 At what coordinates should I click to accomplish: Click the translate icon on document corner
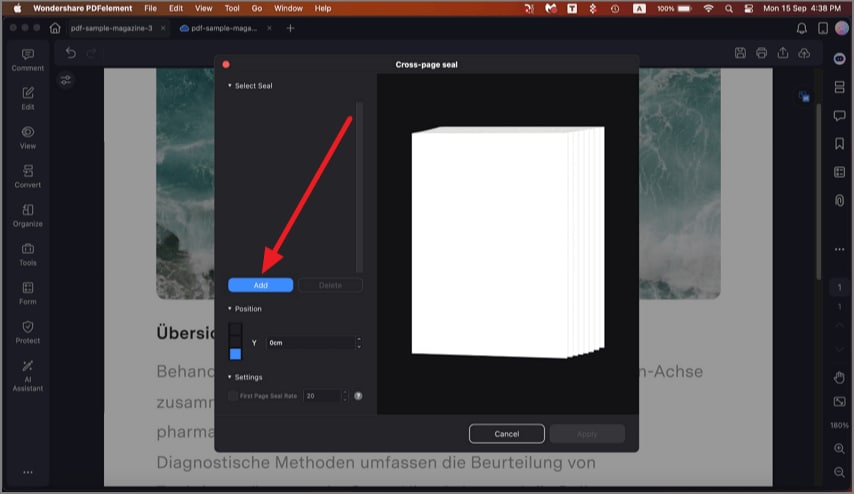(x=804, y=97)
